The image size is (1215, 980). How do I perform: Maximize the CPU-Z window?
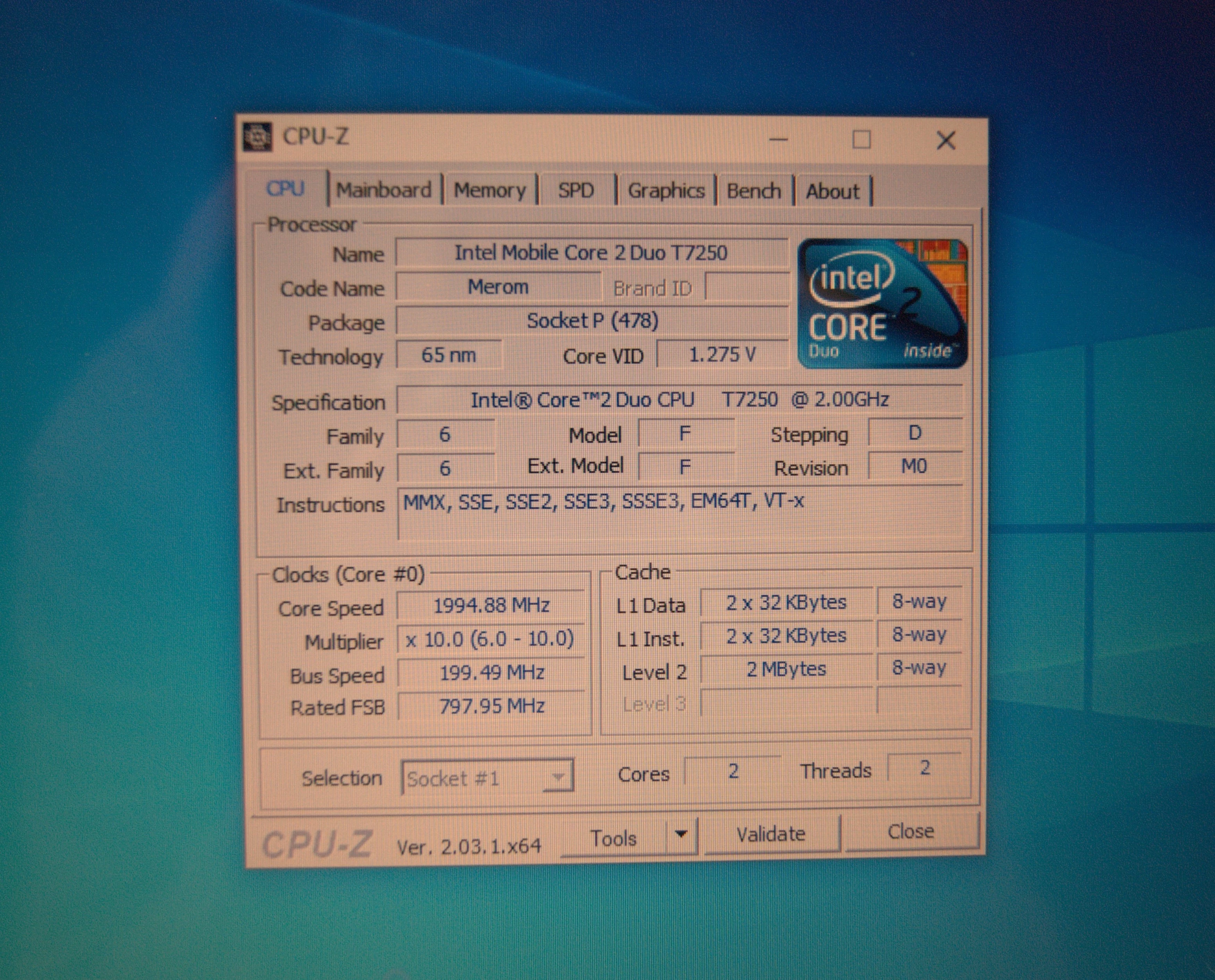[x=861, y=140]
